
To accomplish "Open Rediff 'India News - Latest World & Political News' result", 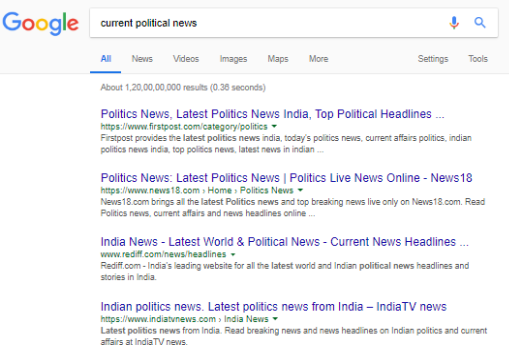I will 284,242.
